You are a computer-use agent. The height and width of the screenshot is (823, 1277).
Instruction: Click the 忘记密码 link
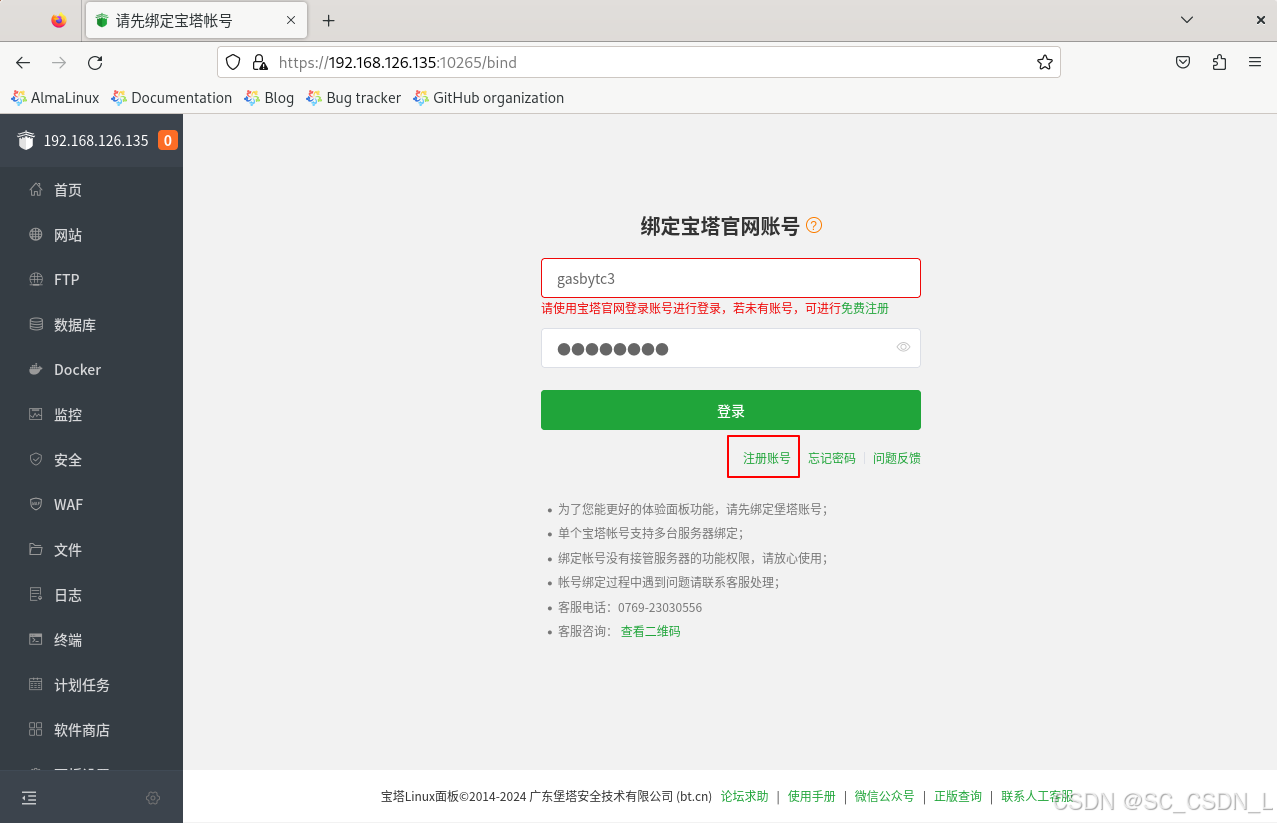coord(832,458)
